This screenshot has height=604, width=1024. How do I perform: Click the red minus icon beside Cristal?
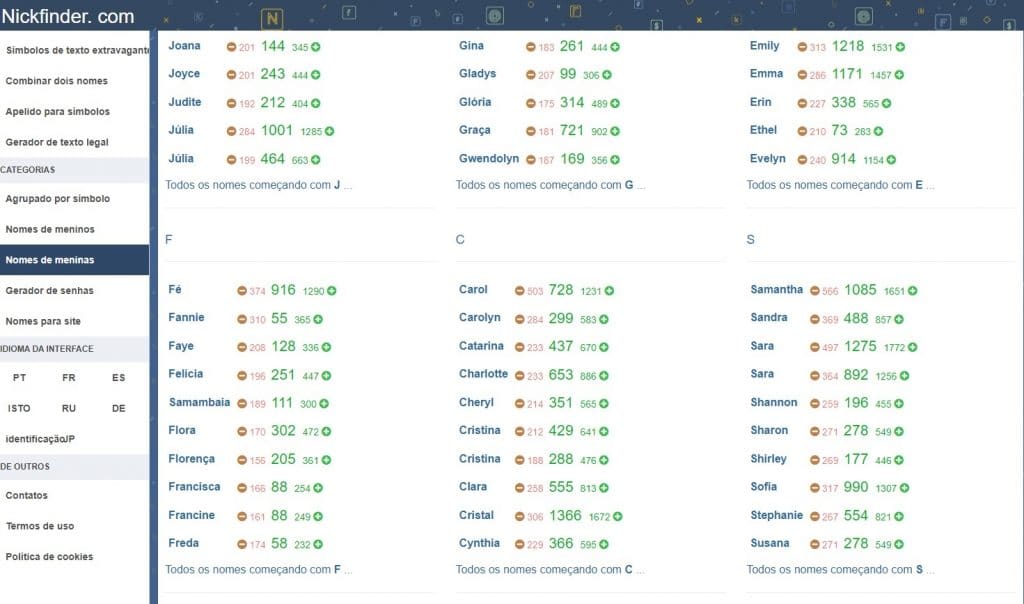tap(518, 514)
